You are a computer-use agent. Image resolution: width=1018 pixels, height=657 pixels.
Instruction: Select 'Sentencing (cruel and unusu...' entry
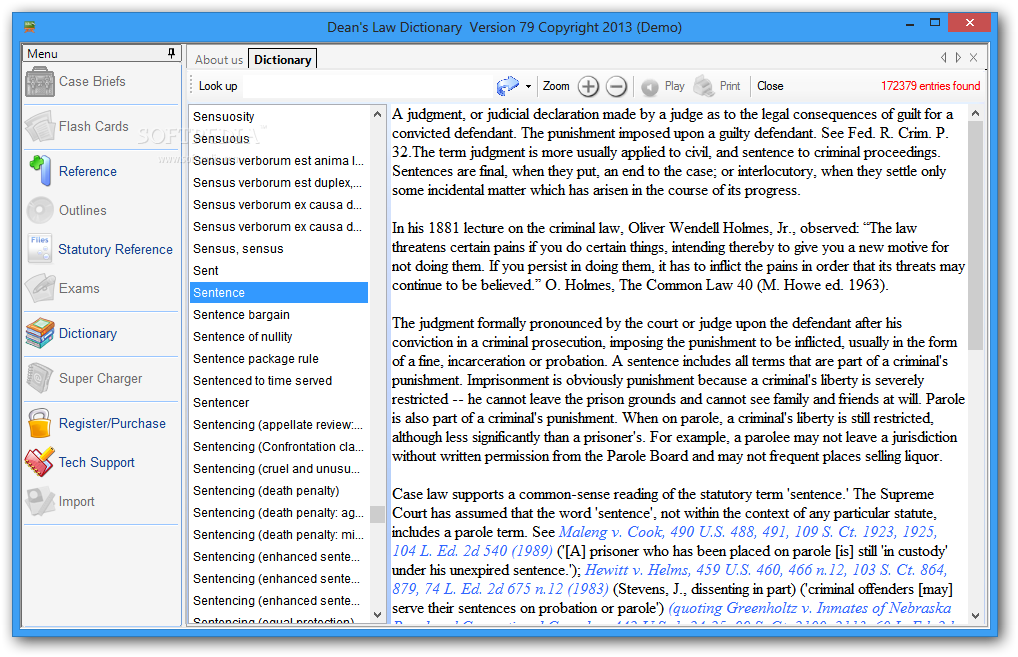point(279,469)
